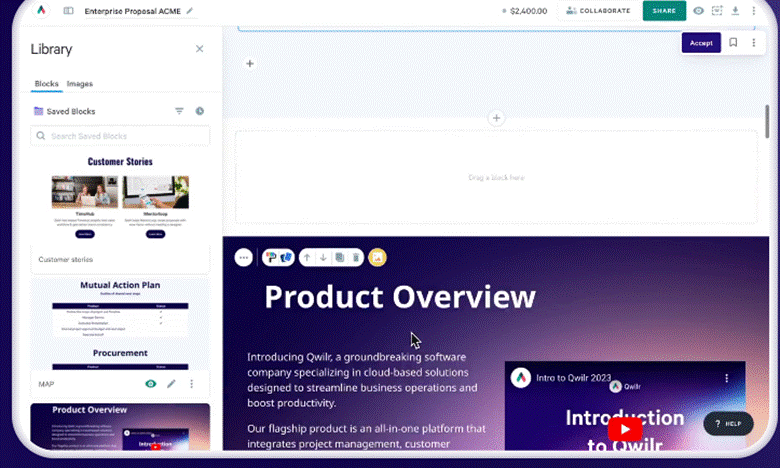780x468 pixels.
Task: Open the block ellipsis options menu
Action: 243,258
